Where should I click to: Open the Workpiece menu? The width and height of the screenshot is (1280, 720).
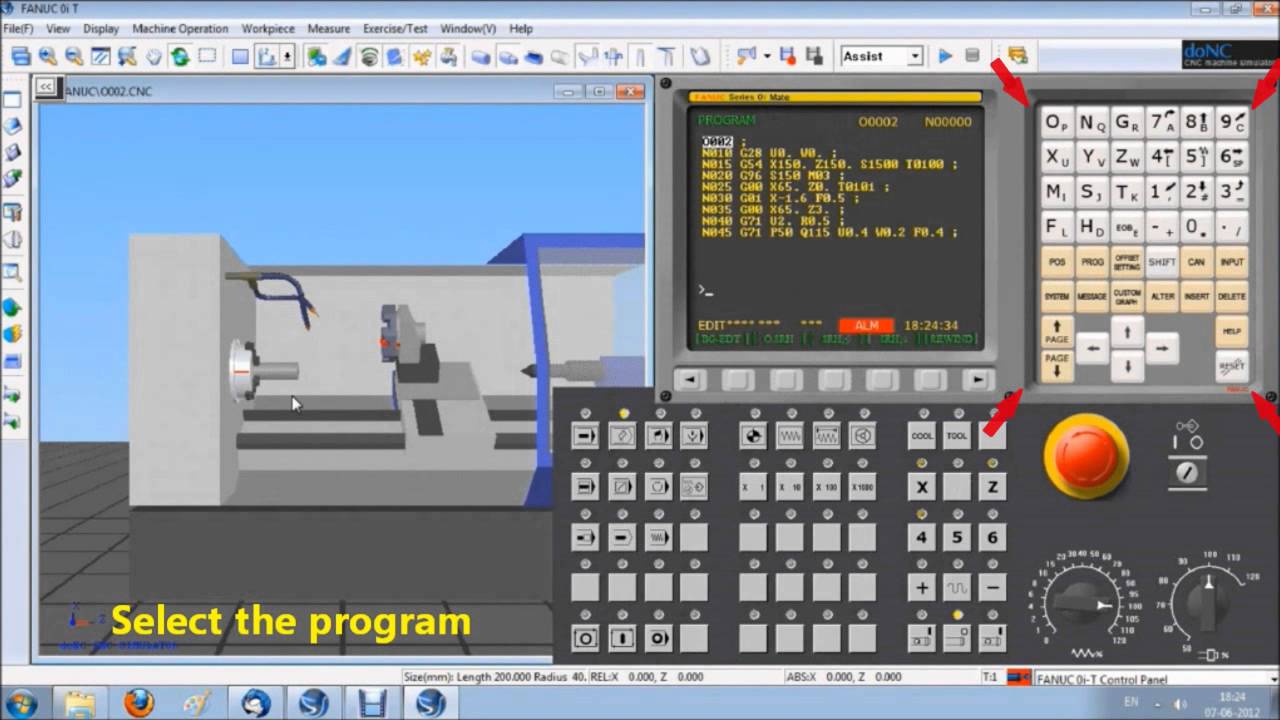point(268,29)
